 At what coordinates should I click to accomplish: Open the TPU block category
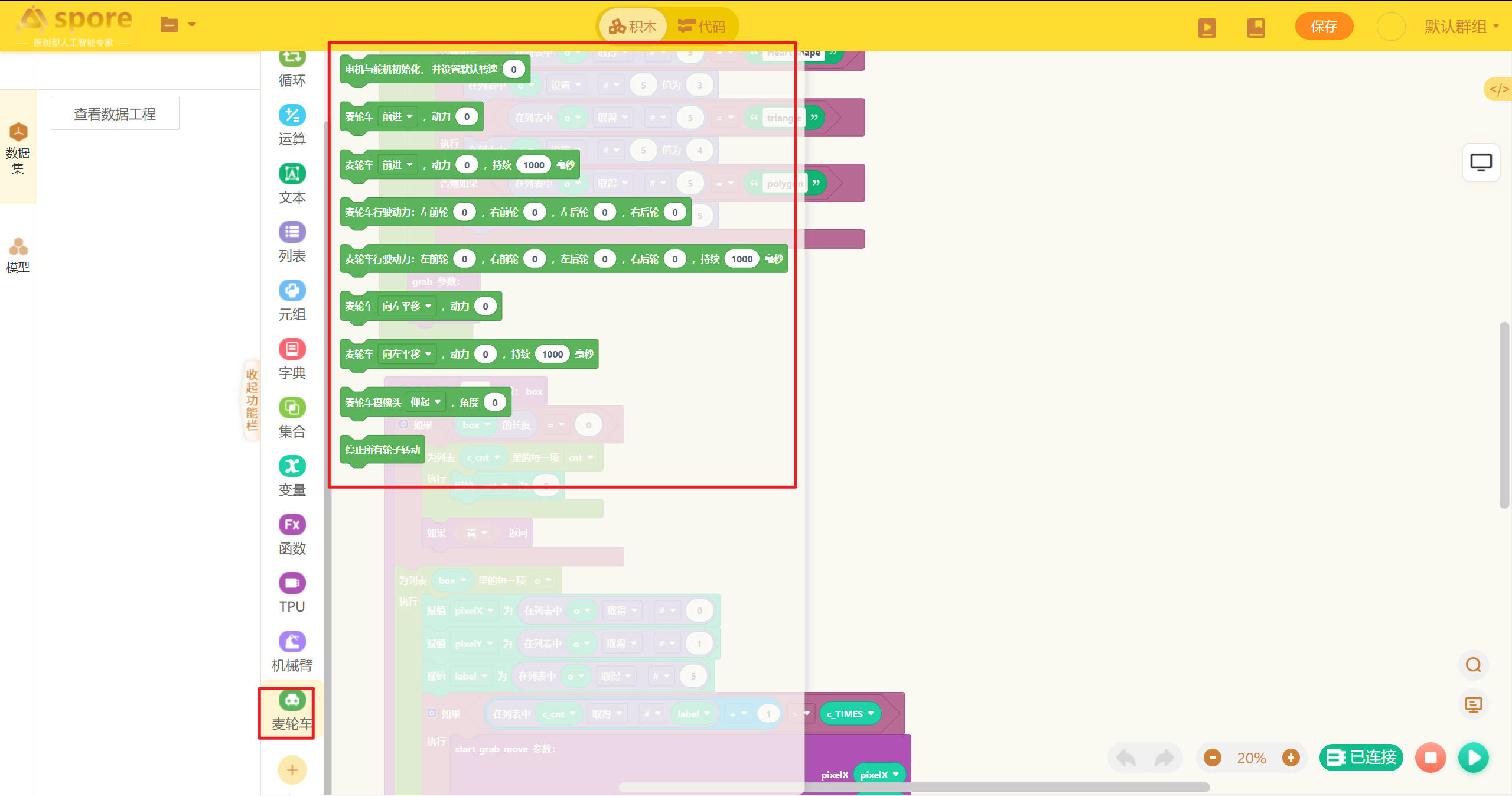[292, 593]
